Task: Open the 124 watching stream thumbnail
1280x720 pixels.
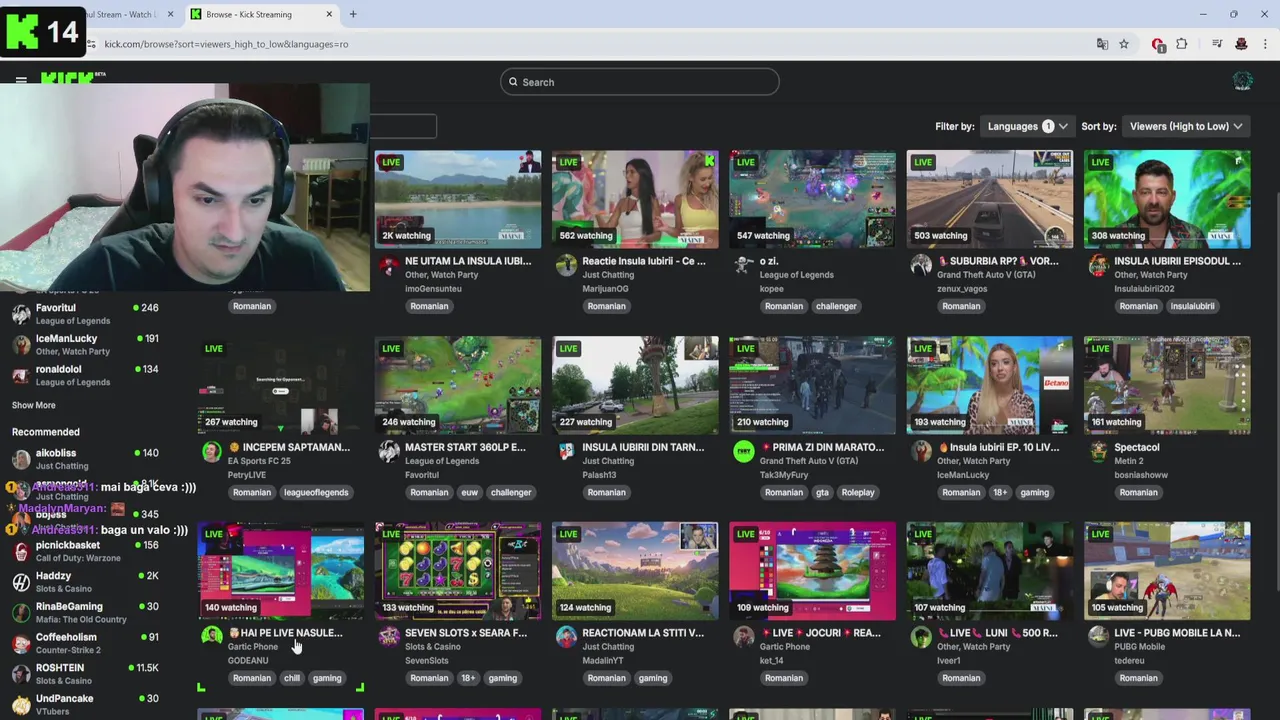Action: [x=635, y=571]
